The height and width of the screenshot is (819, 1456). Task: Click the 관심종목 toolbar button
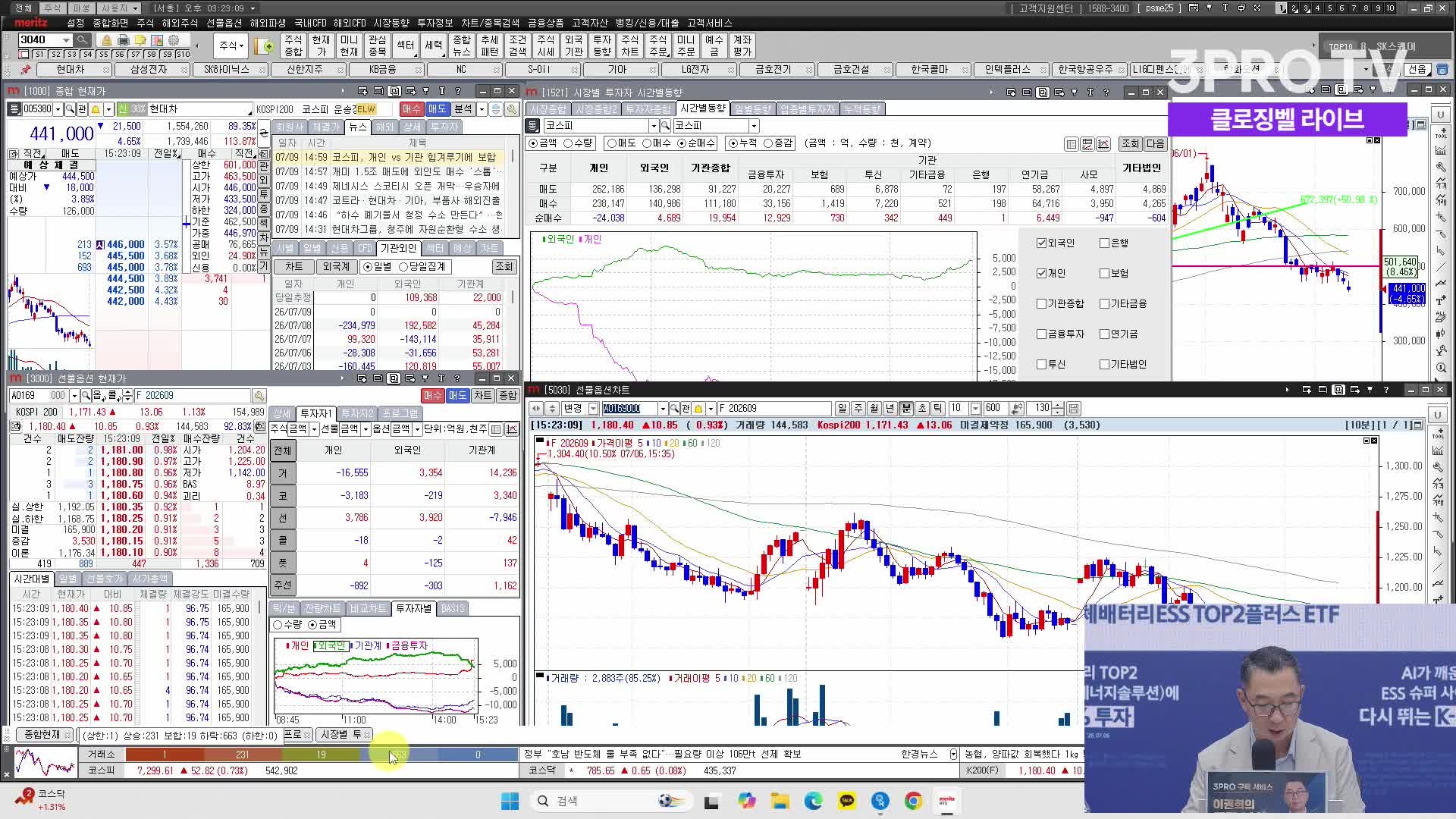(x=377, y=46)
